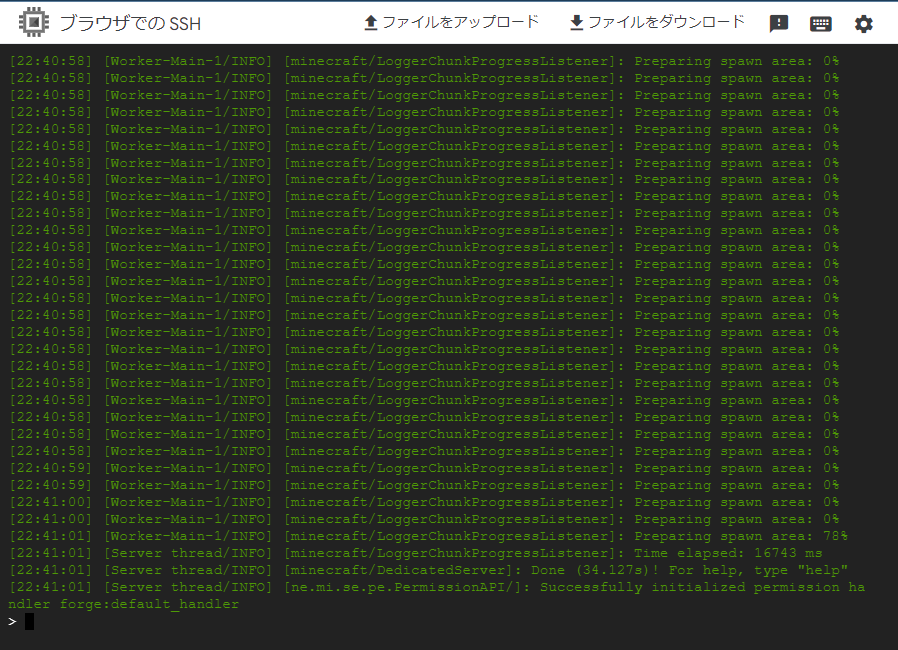Select the 'Preparing spawn area: 78%' text
Viewport: 898px width, 650px height.
741,536
